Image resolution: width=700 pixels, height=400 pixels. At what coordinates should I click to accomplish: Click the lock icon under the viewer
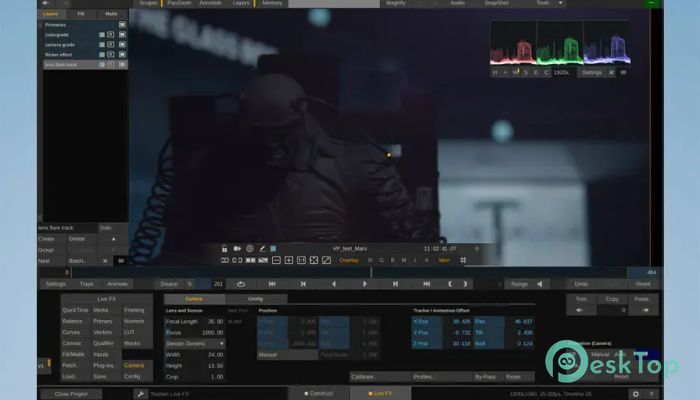point(225,249)
